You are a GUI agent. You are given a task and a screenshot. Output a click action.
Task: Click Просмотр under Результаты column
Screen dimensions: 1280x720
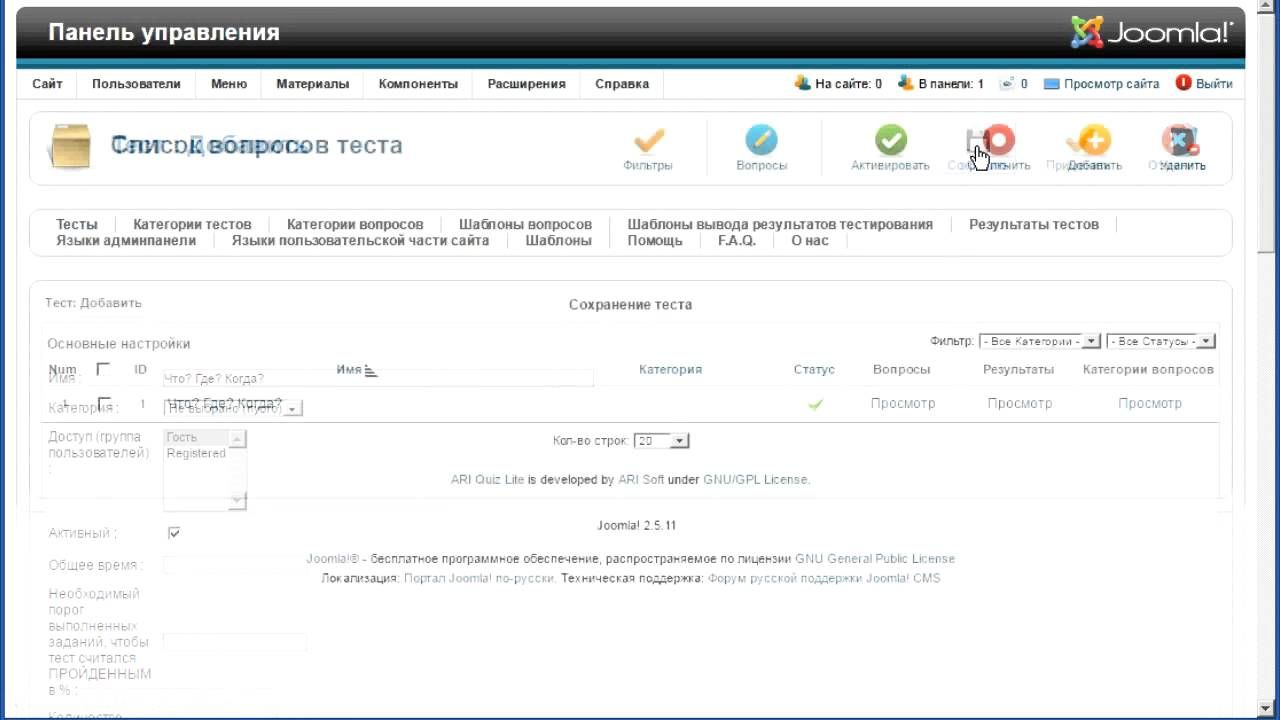[x=1020, y=403]
